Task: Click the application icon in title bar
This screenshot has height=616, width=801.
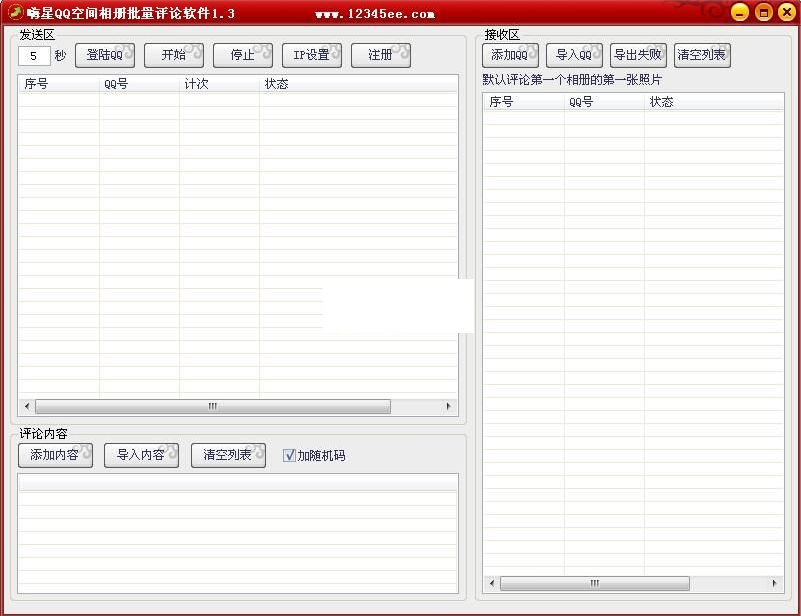Action: point(14,13)
